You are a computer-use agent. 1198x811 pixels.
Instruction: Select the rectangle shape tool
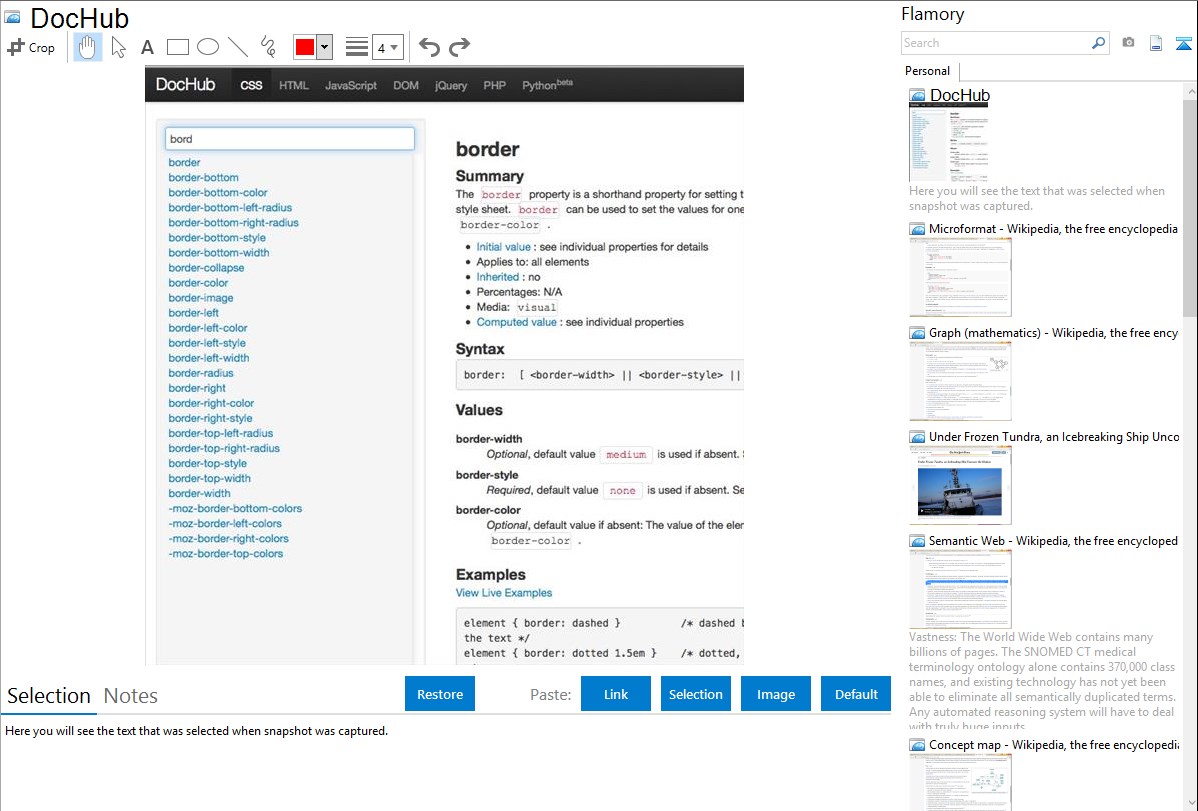[177, 47]
